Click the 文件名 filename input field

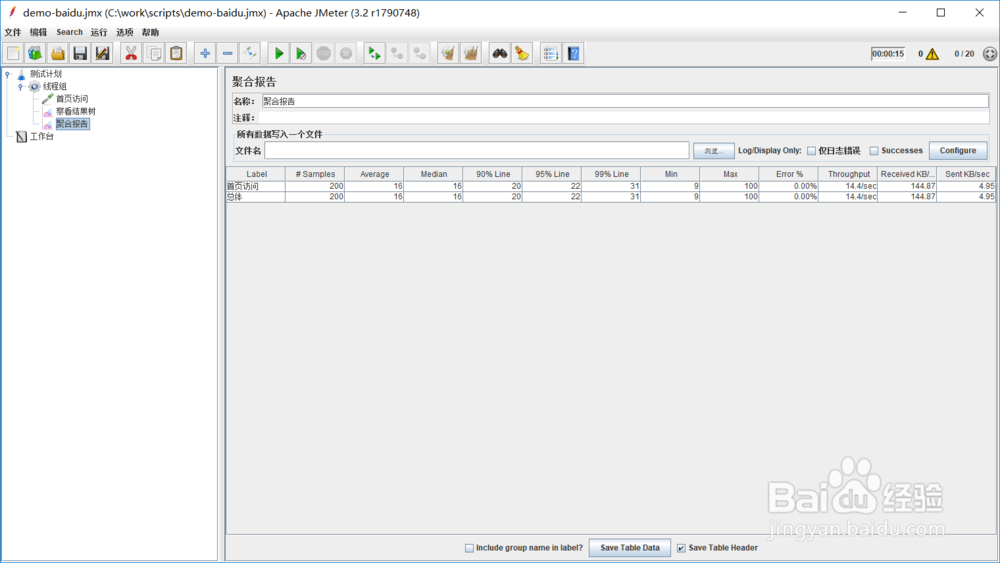(x=476, y=150)
